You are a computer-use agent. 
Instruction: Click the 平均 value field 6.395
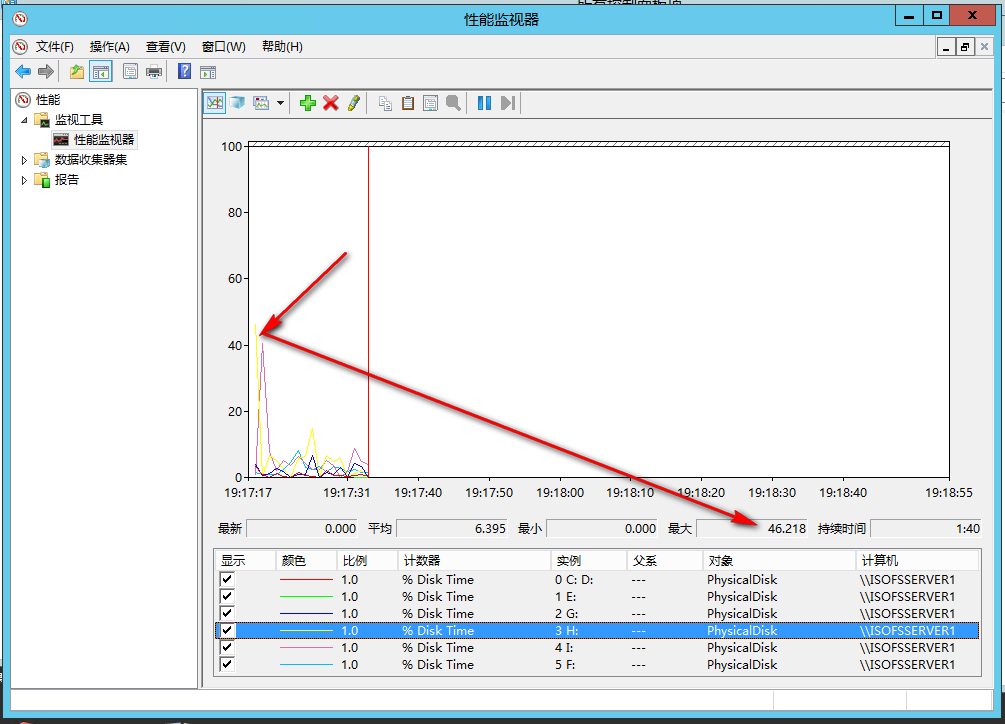click(452, 529)
